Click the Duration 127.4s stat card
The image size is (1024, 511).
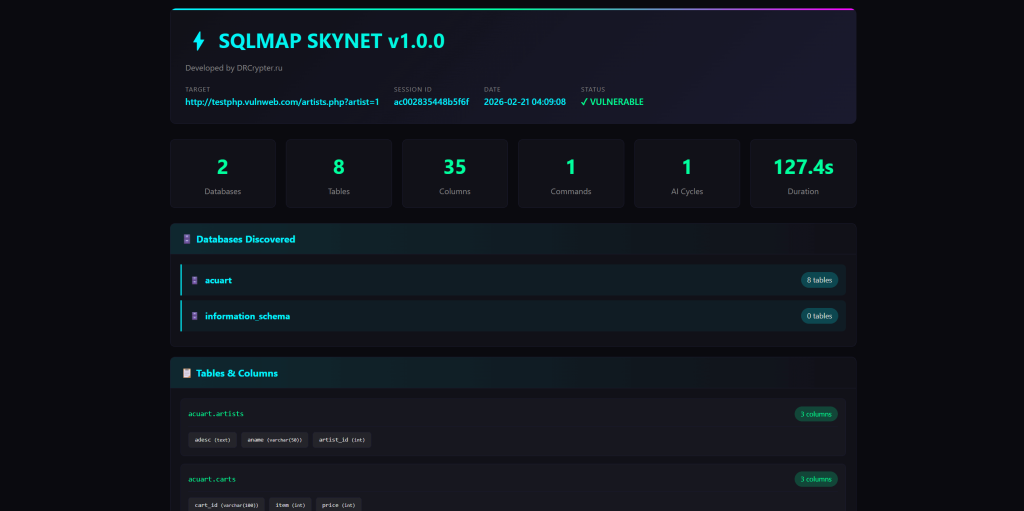click(803, 174)
